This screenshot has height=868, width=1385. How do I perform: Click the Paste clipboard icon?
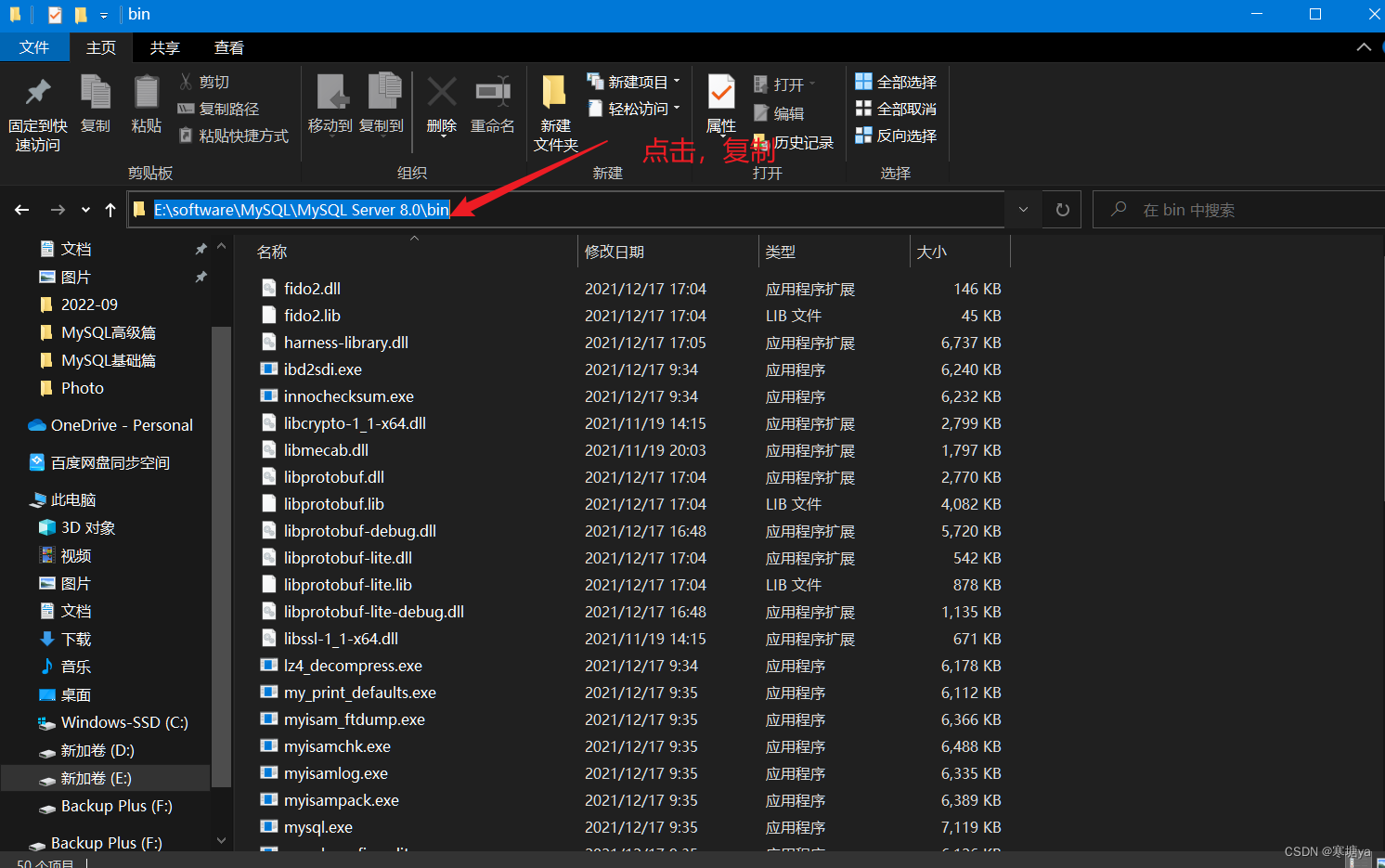(x=146, y=93)
